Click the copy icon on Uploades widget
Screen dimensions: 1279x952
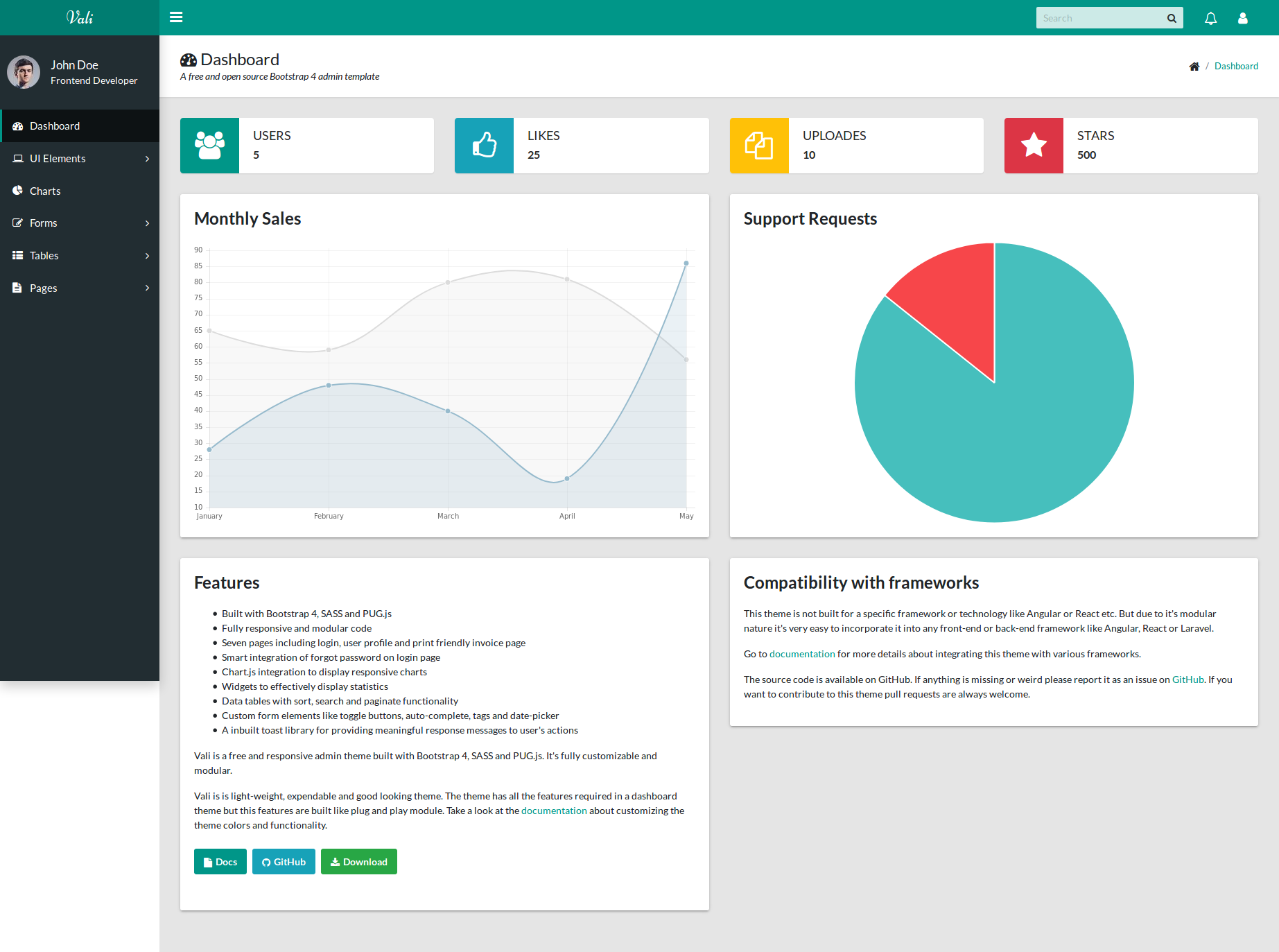(758, 146)
